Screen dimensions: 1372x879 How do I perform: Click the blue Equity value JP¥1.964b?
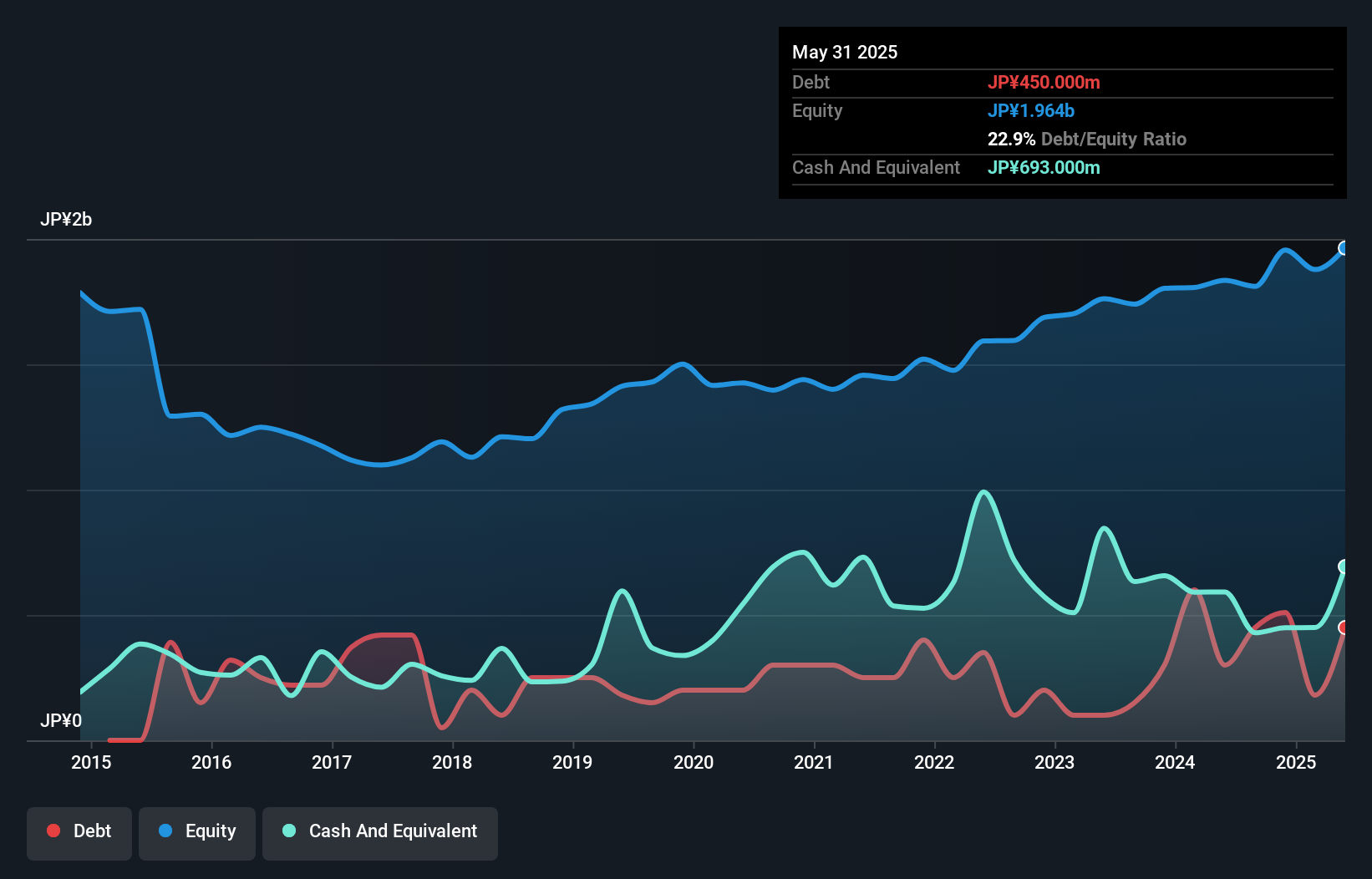[x=1031, y=109]
